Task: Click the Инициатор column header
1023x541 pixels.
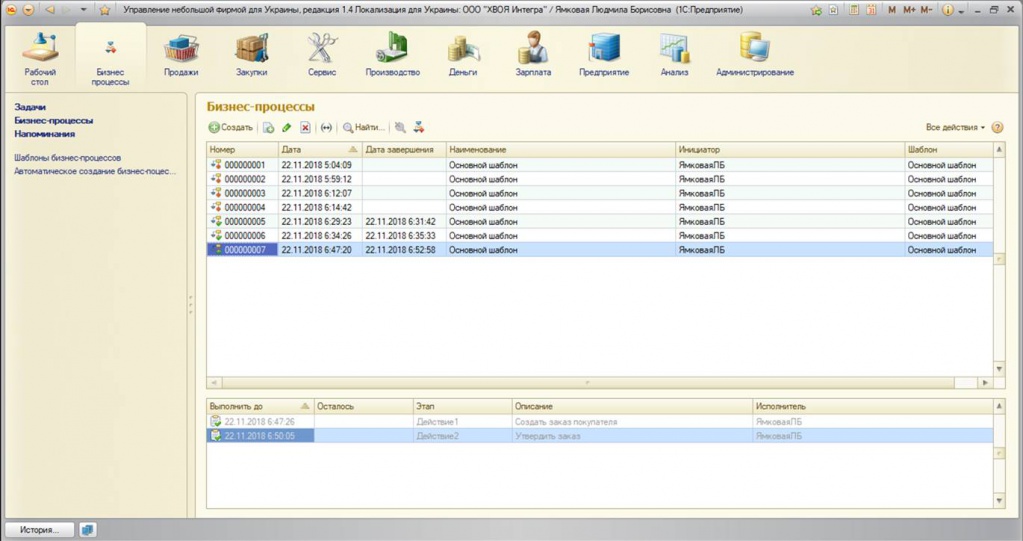Action: point(790,149)
